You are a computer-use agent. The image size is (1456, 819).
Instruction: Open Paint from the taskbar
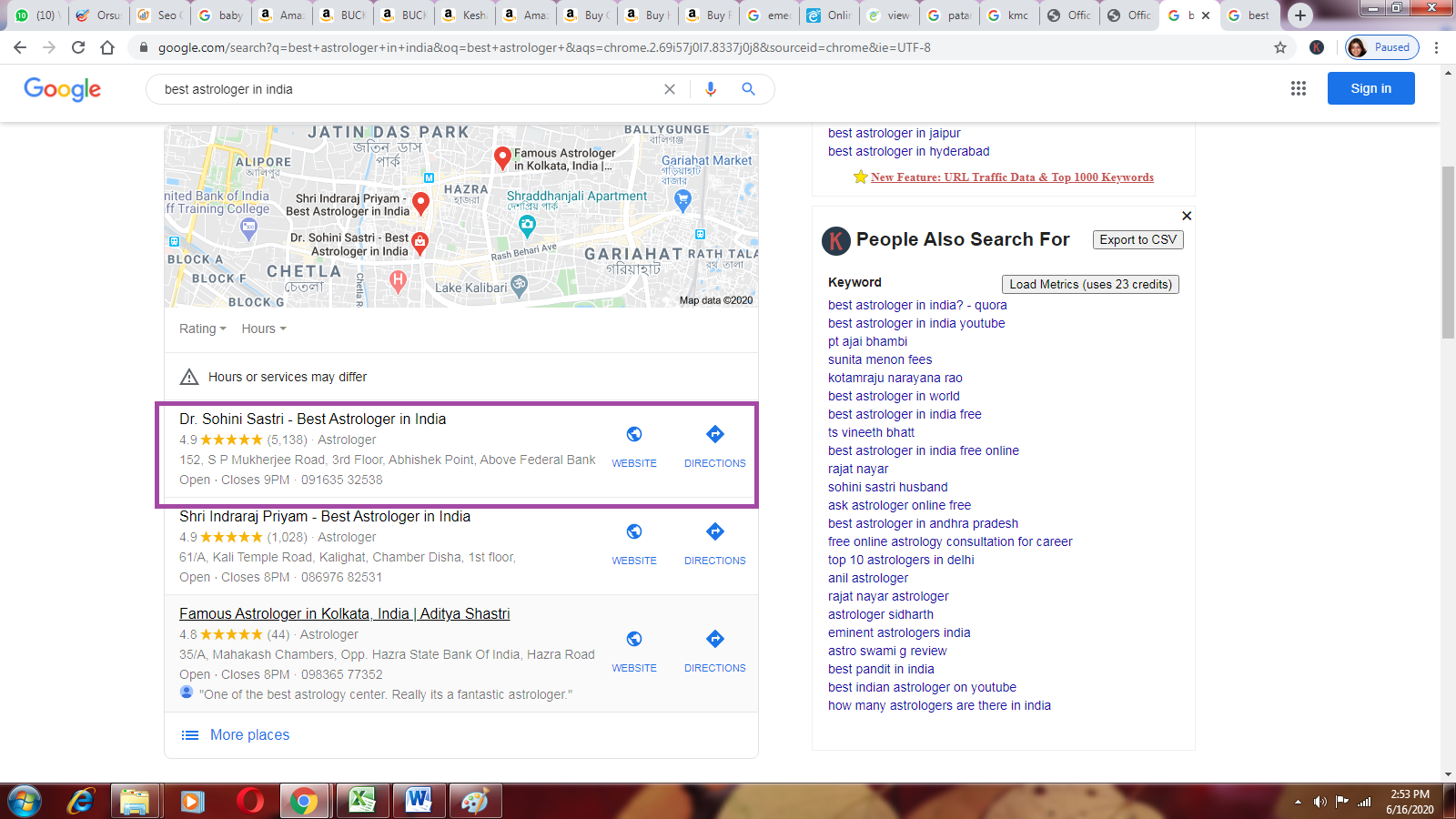click(x=475, y=802)
